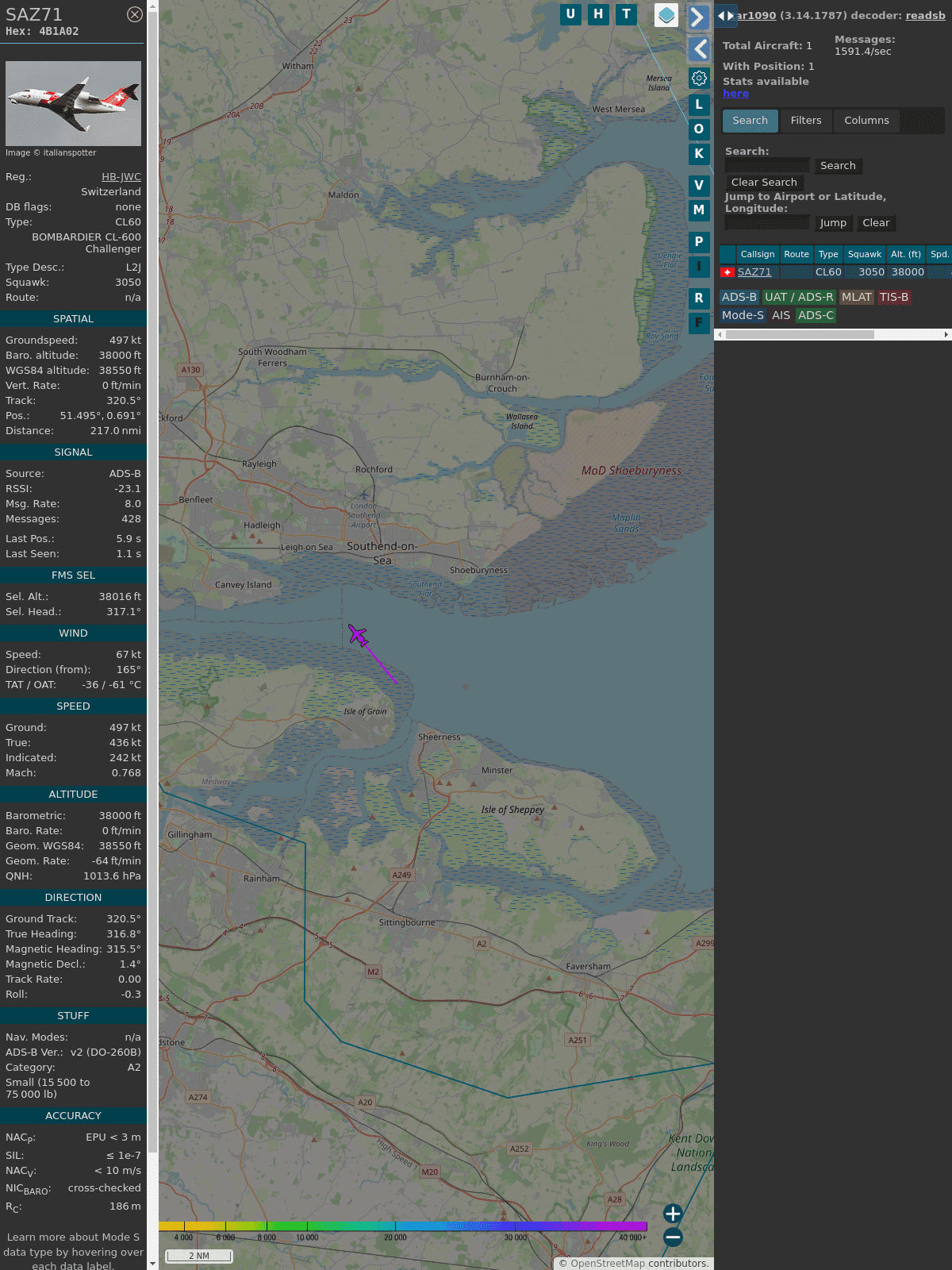Toggle the K map button
Viewport: 952px width, 1270px height.
(x=699, y=154)
